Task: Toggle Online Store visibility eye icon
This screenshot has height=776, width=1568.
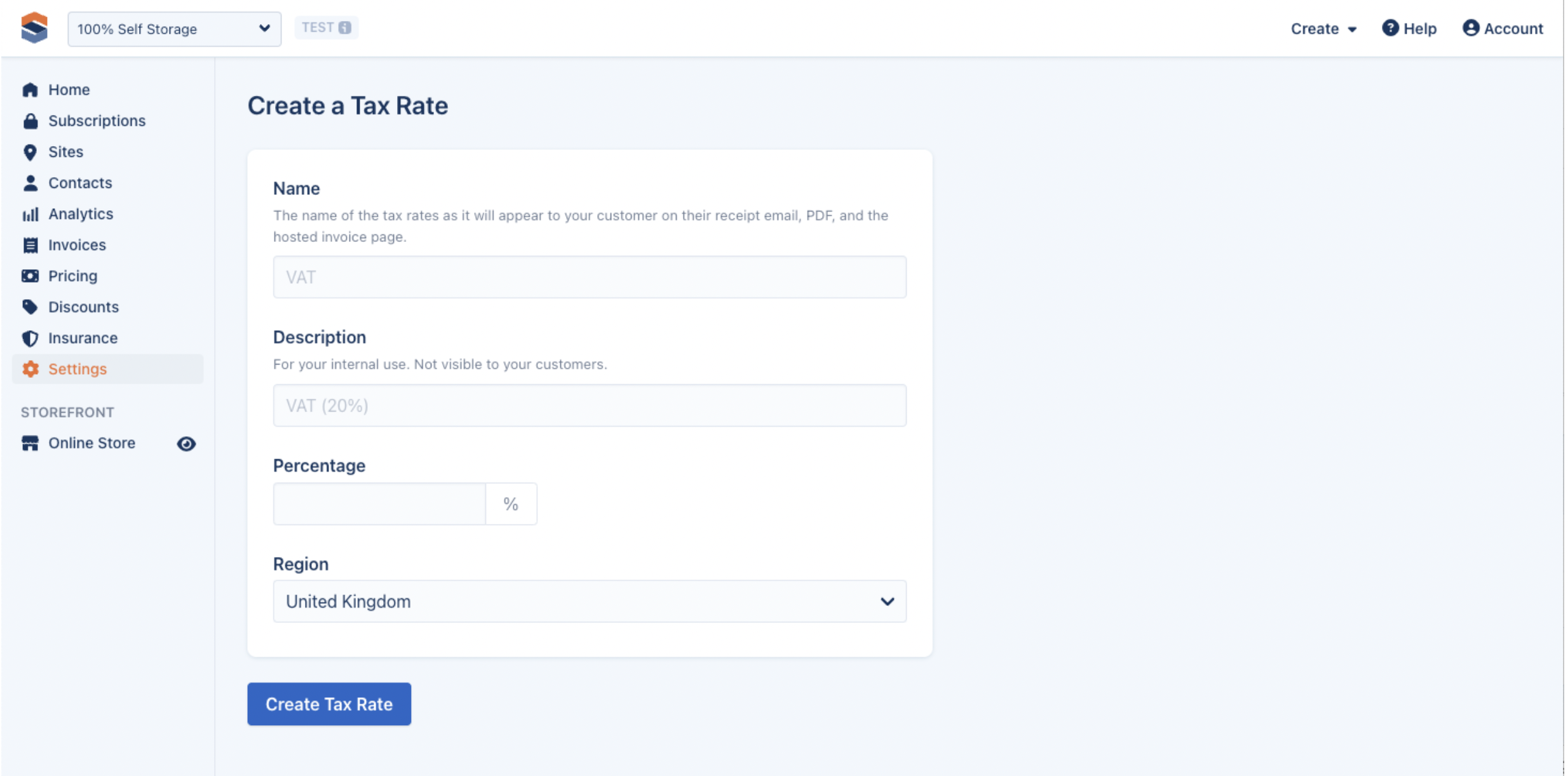Action: click(186, 443)
